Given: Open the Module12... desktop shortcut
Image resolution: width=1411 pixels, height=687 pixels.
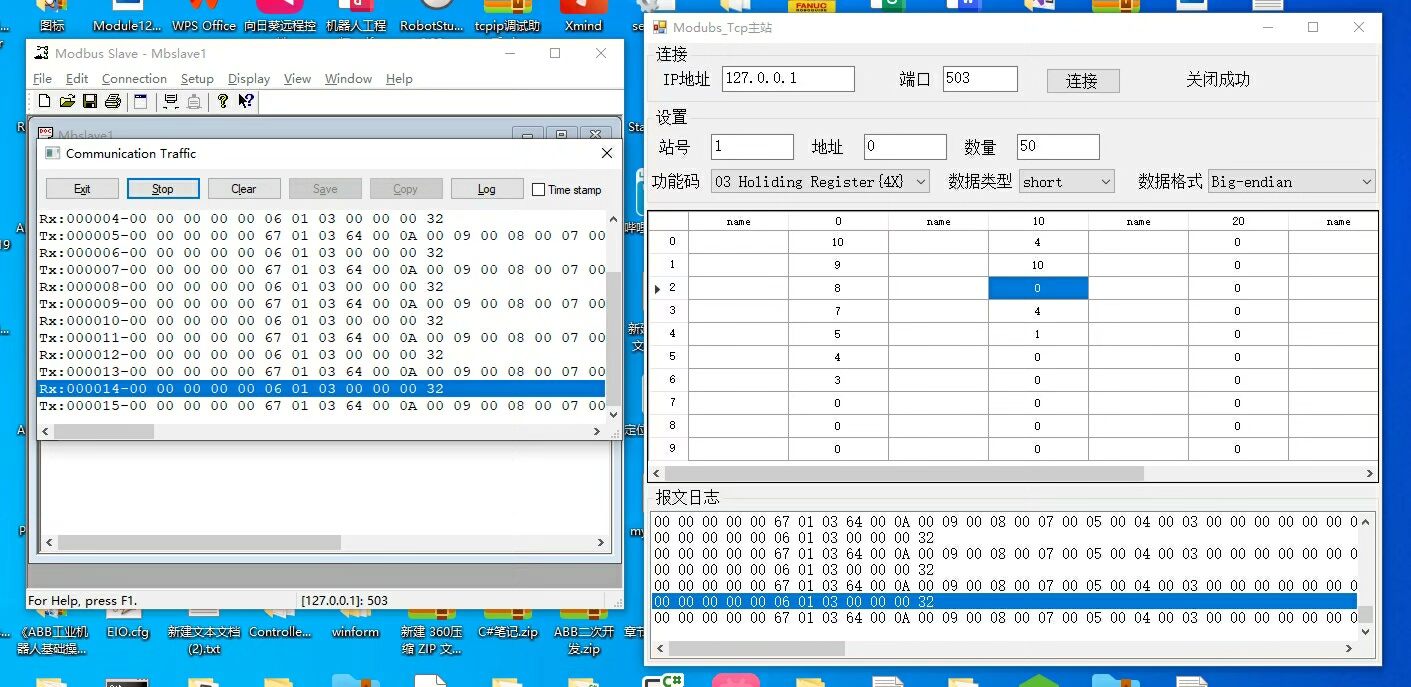Looking at the screenshot, I should pos(127,17).
